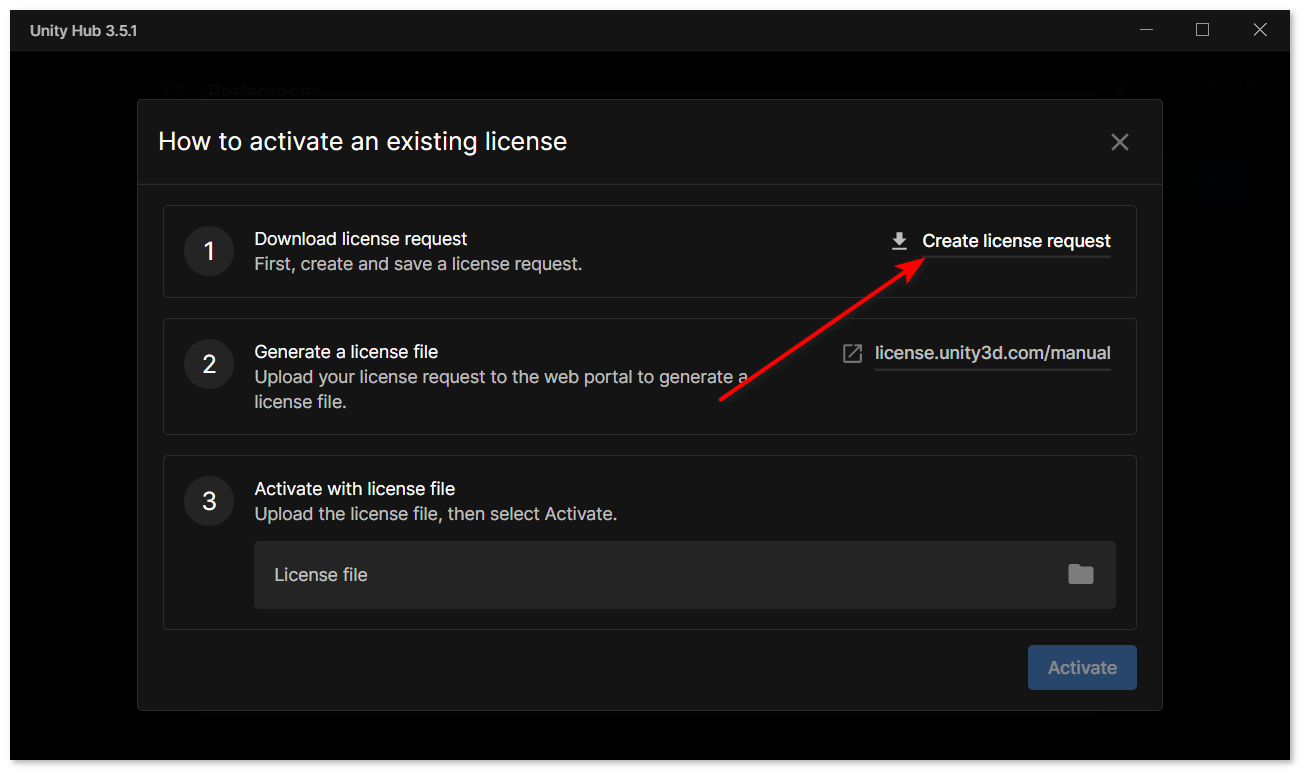Click the Download license request heading
The image size is (1301, 771).
pyautogui.click(x=361, y=239)
